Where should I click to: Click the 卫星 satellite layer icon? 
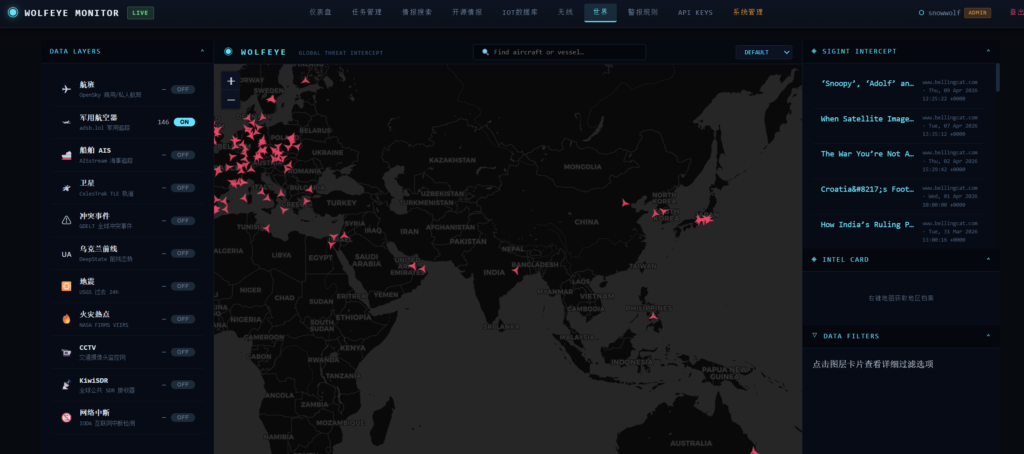pos(66,187)
